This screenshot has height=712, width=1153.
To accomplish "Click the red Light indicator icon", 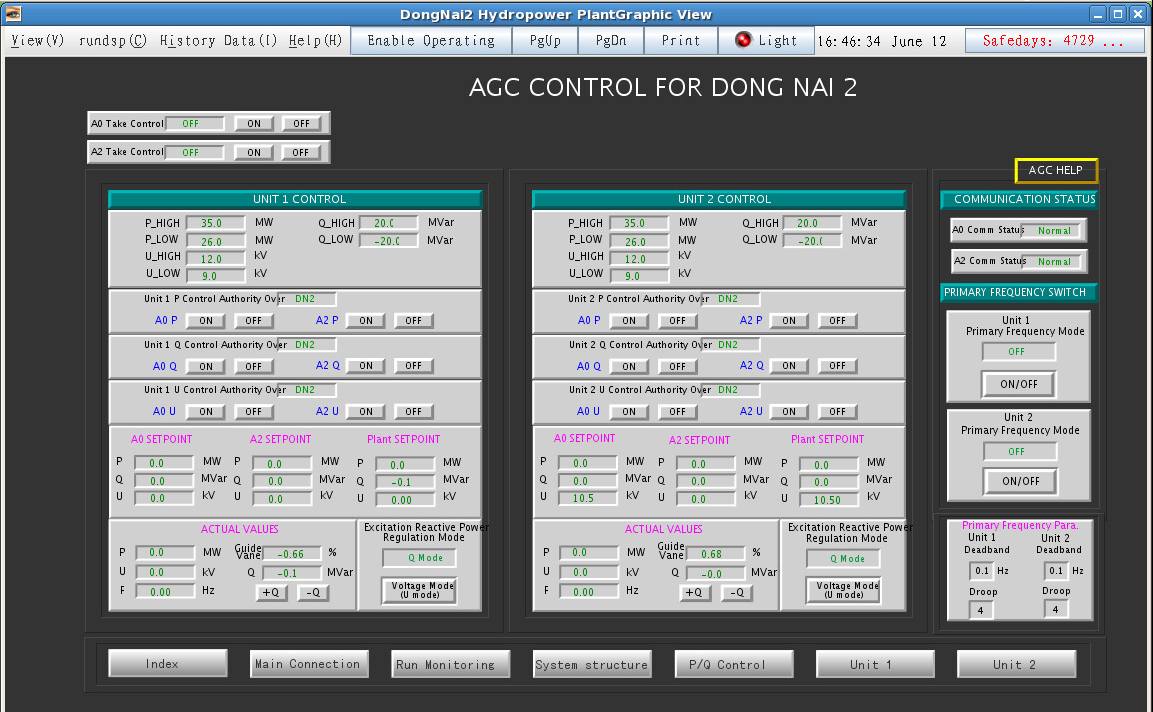I will [x=743, y=40].
